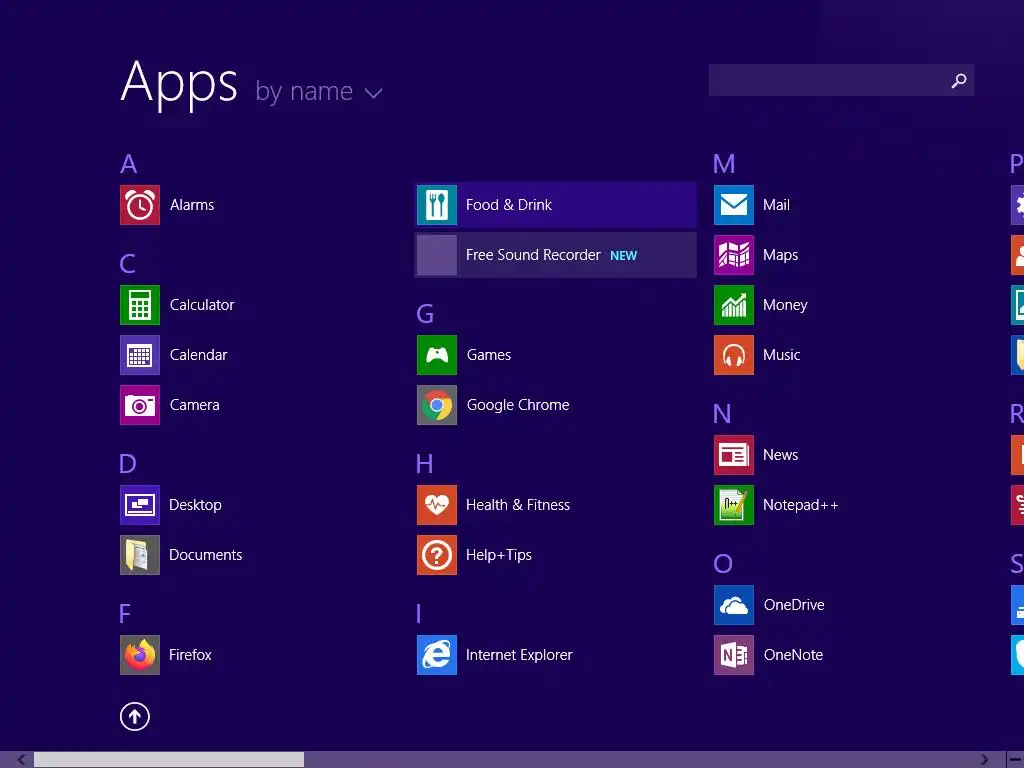The width and height of the screenshot is (1024, 768).
Task: Jump via the letter A header
Action: tap(129, 164)
